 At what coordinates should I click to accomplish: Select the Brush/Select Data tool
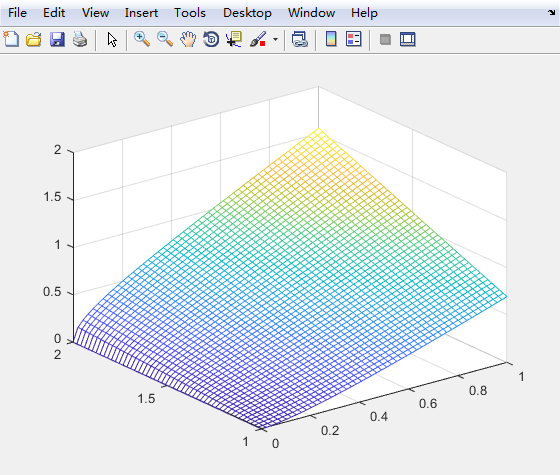point(258,39)
